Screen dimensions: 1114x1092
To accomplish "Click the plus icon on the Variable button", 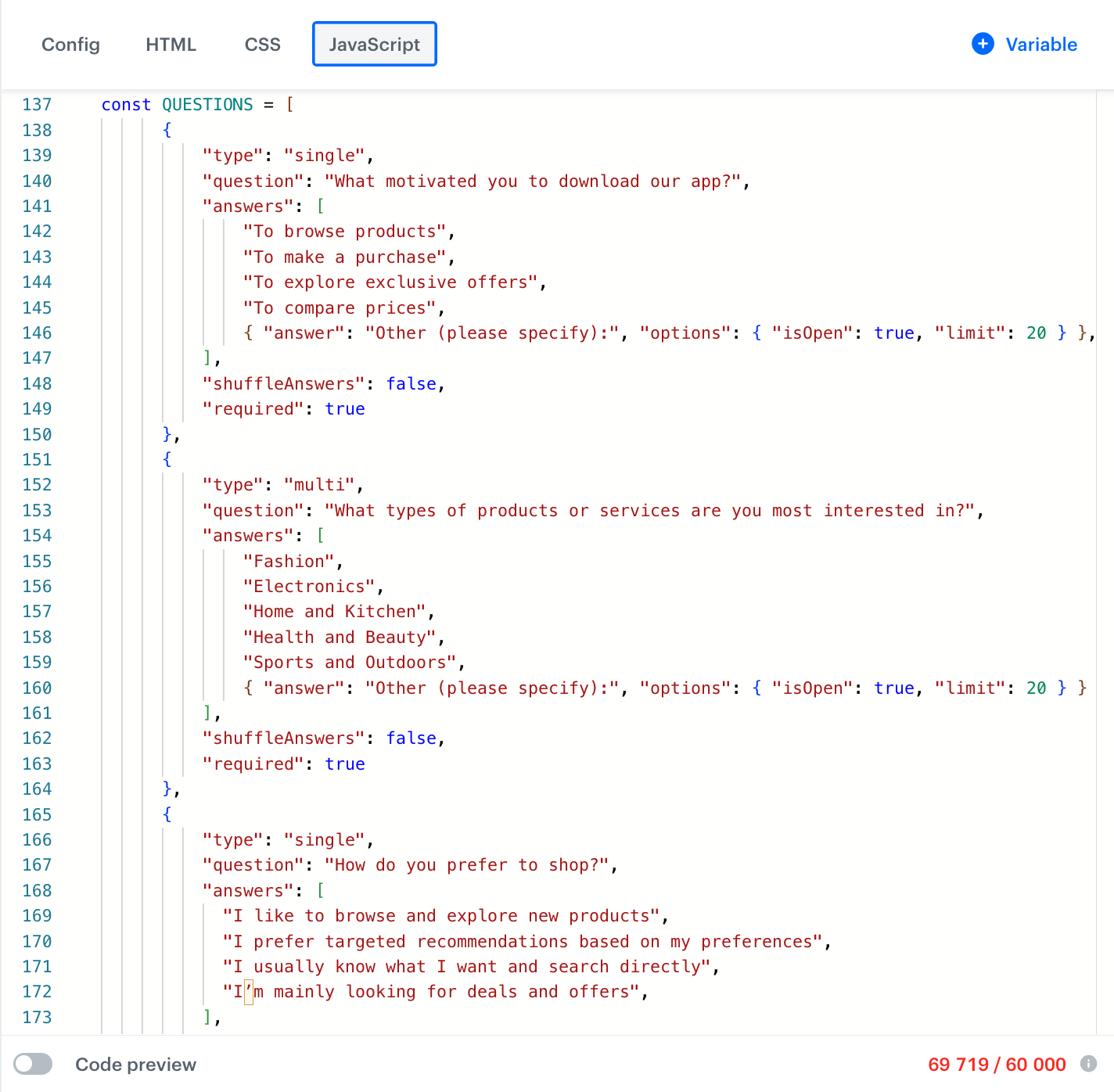I will pyautogui.click(x=983, y=45).
